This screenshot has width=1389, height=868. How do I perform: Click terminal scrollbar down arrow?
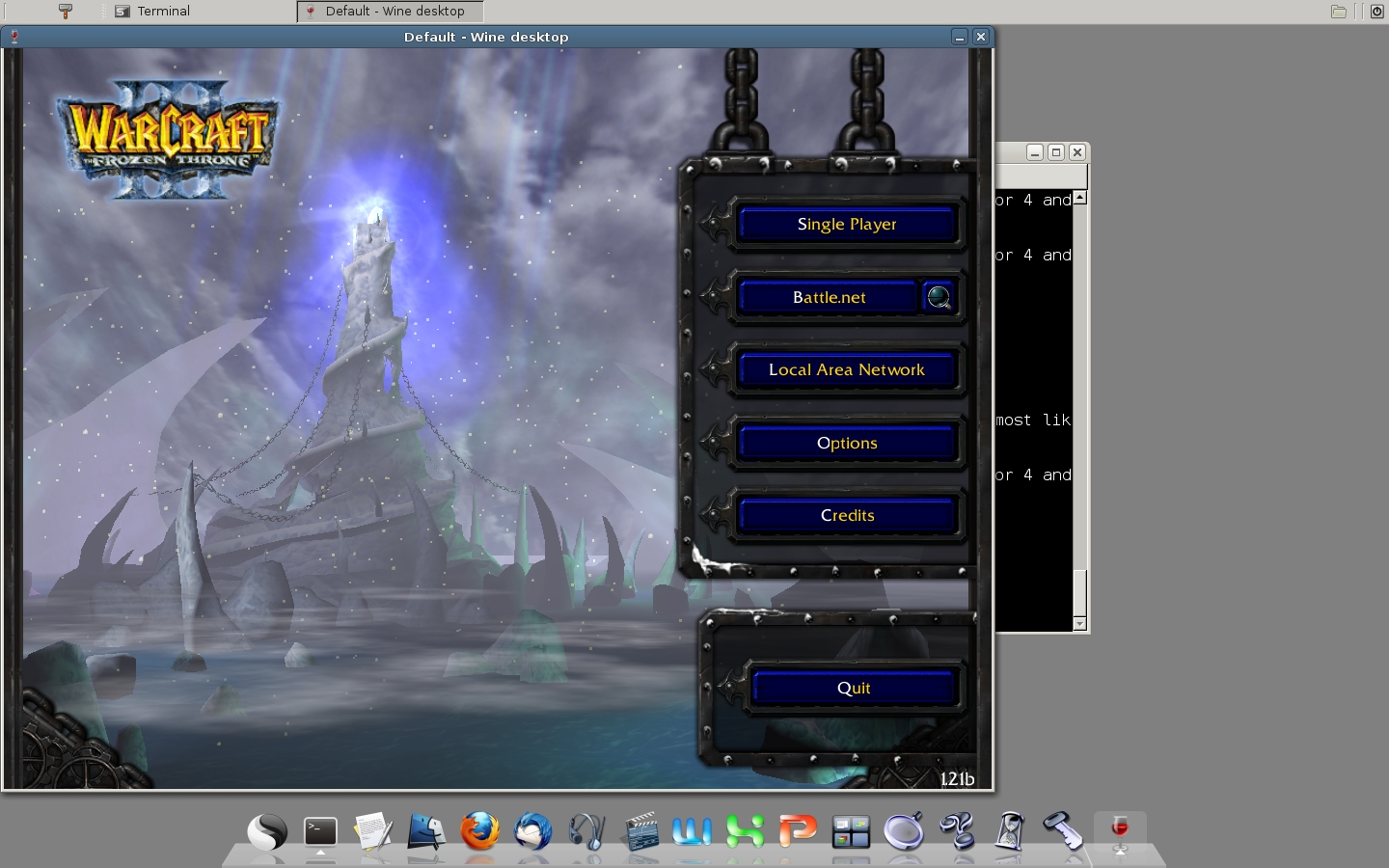pyautogui.click(x=1080, y=624)
